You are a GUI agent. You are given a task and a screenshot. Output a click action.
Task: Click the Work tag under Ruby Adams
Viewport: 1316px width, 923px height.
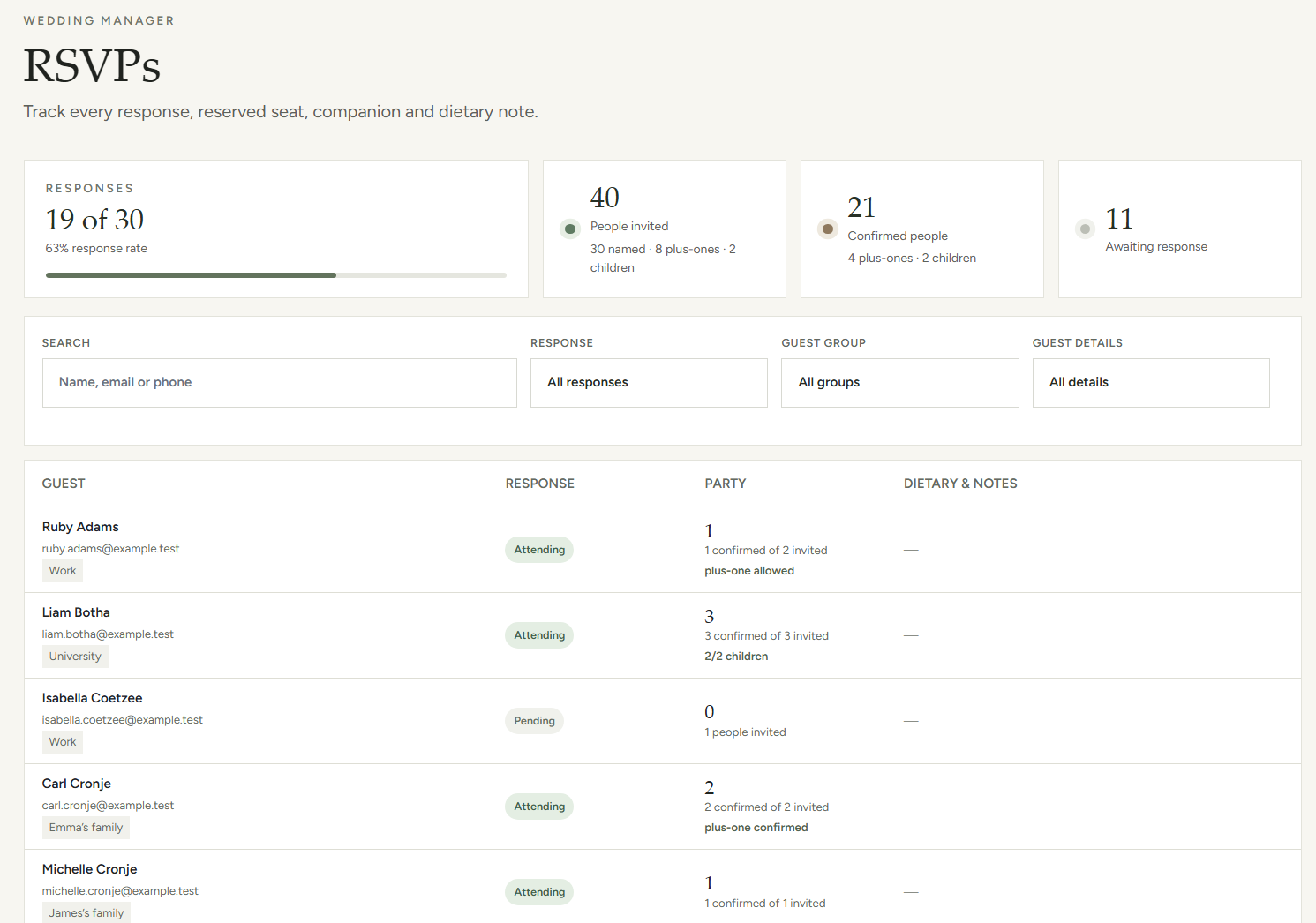[63, 571]
